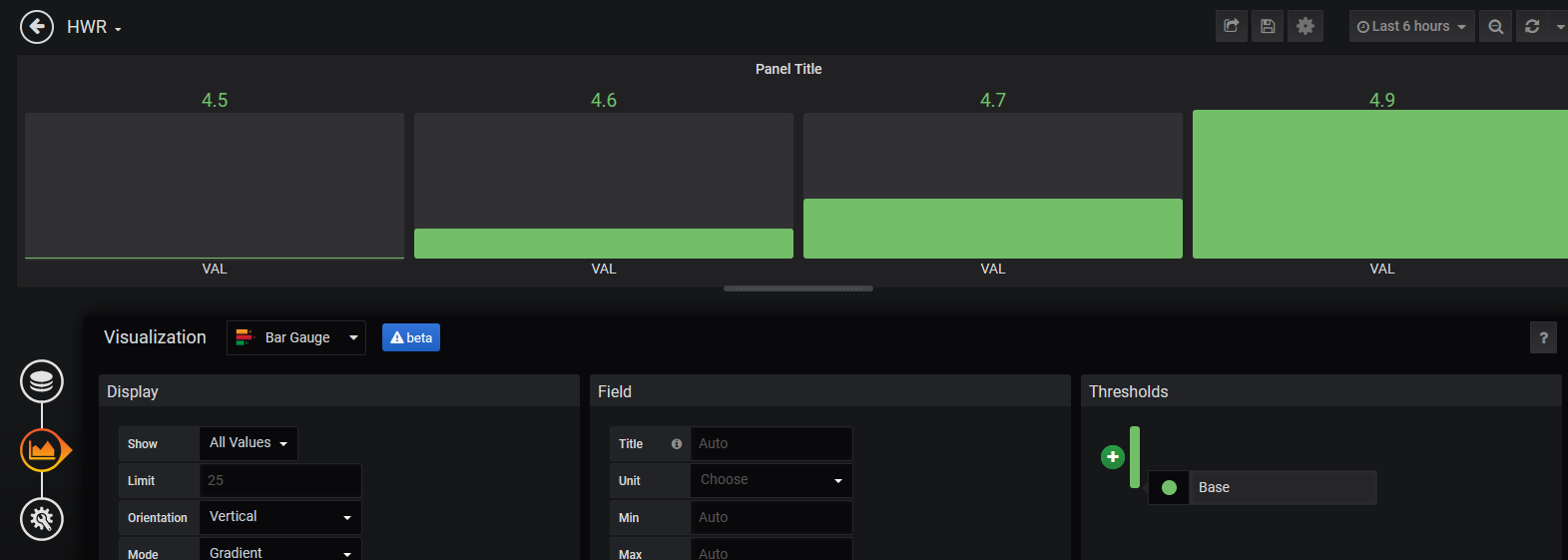Click the bar gauge with value 4.9
Viewport: 1568px width, 560px height.
[1380, 185]
